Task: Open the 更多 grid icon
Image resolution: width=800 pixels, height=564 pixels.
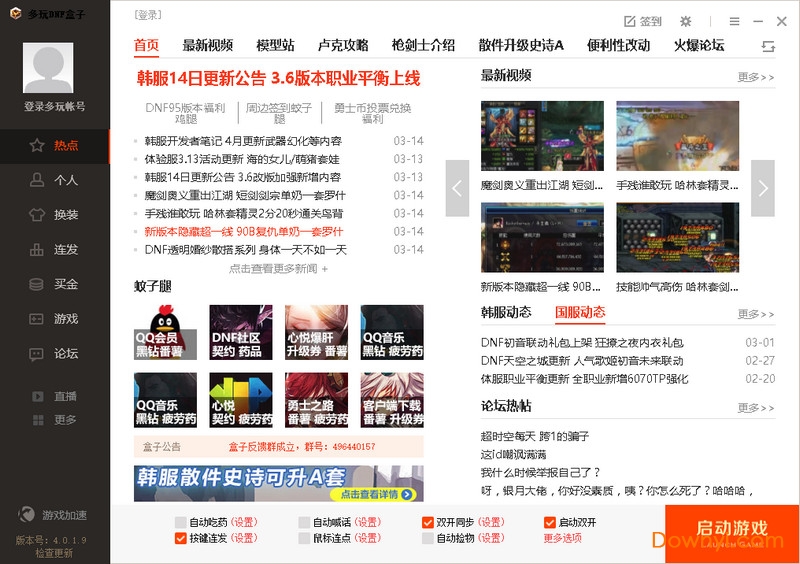Action: (38, 420)
